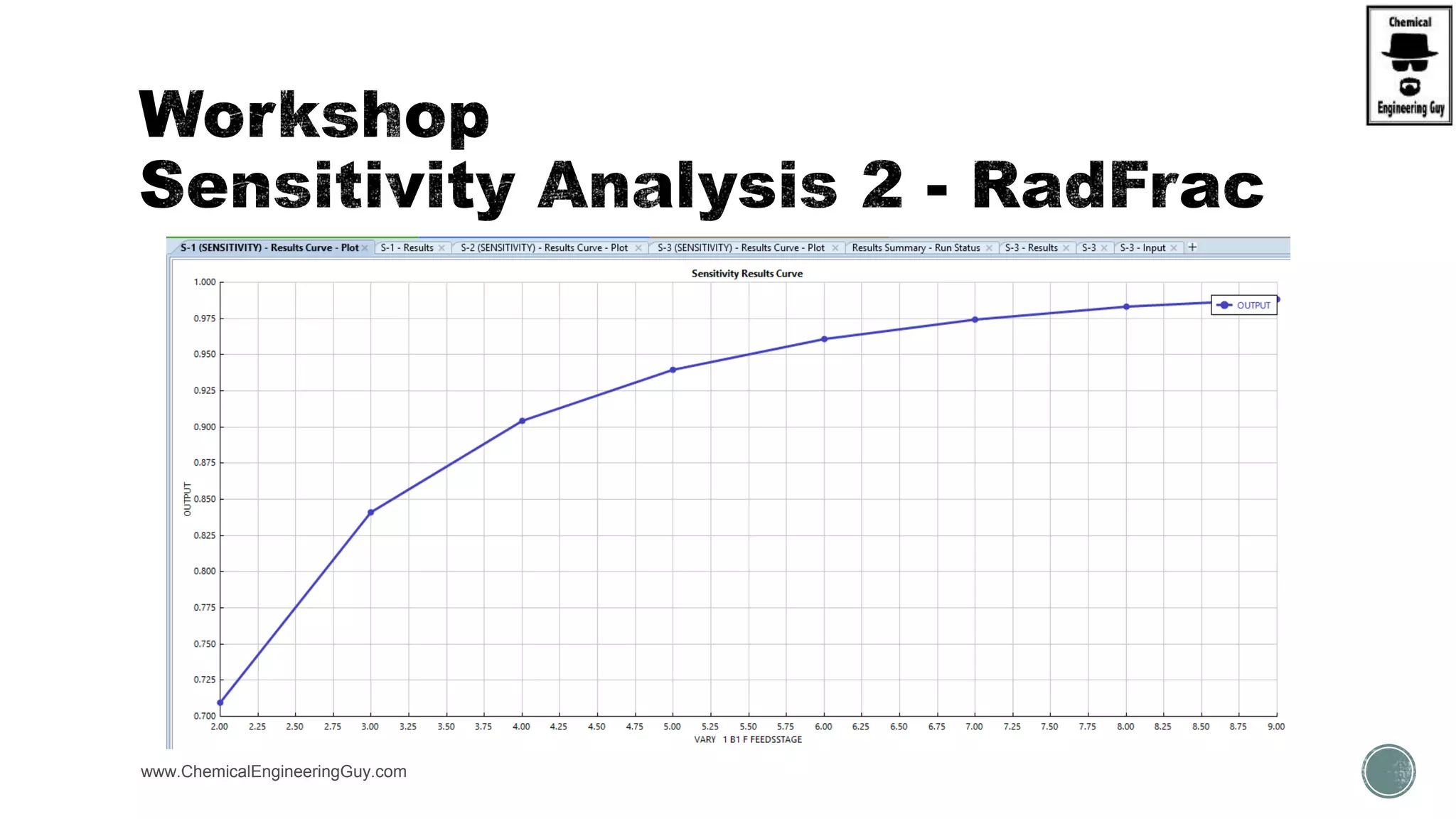Switch to Results Summary - Run Status tab
Viewport: 1456px width, 819px height.
click(916, 248)
